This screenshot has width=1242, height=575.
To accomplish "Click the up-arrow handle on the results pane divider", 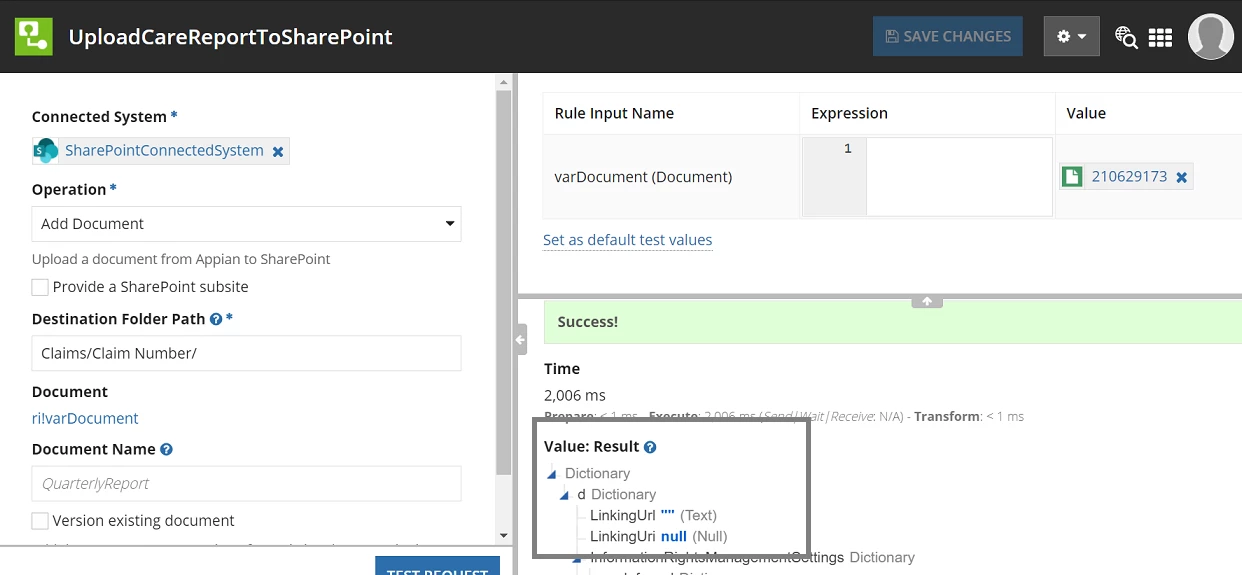I will click(927, 301).
